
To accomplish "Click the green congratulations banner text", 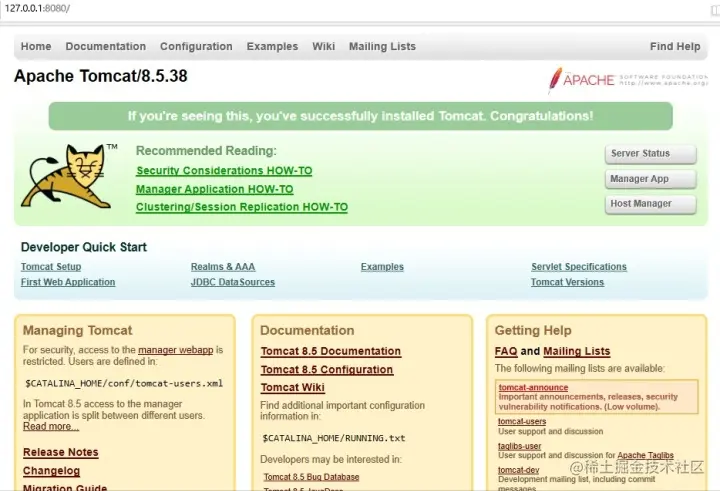I will (x=360, y=116).
